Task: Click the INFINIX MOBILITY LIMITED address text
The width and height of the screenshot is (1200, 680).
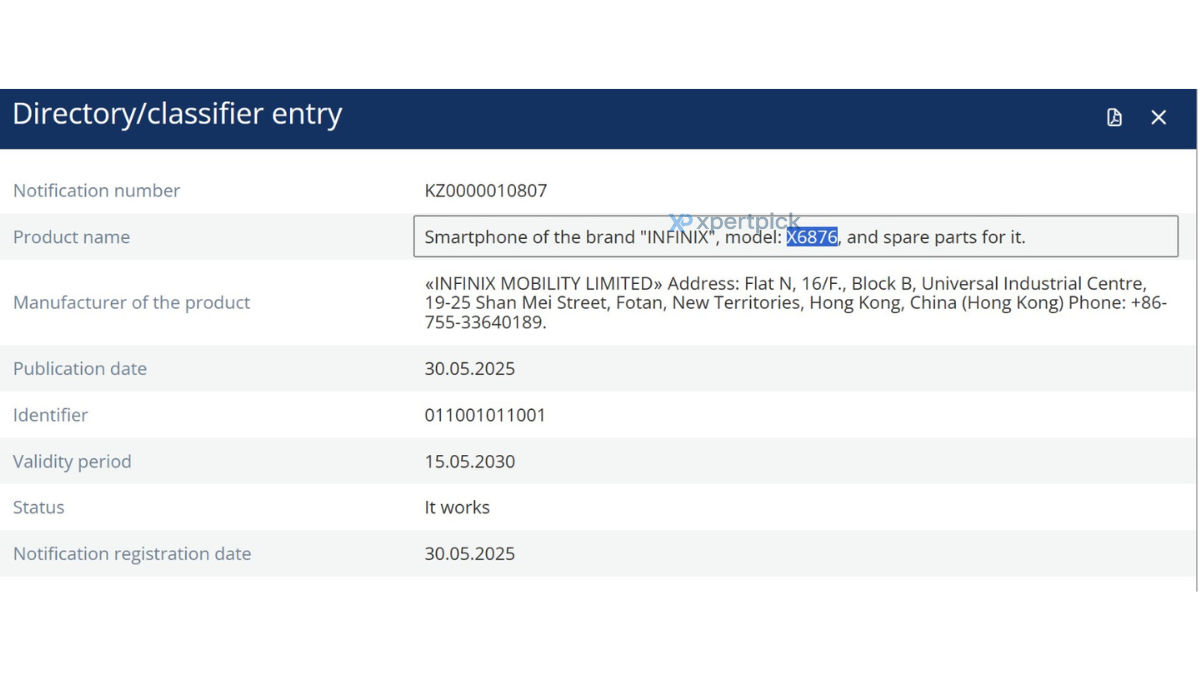Action: pyautogui.click(x=796, y=303)
